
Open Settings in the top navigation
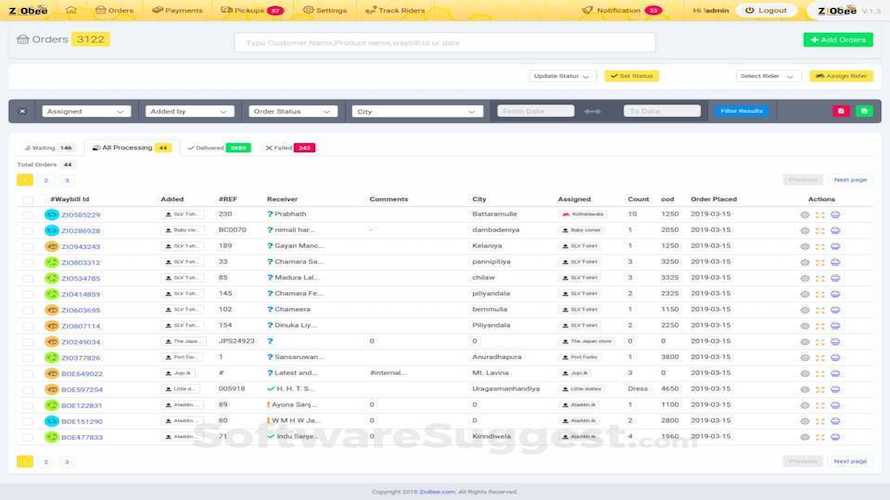pyautogui.click(x=325, y=10)
